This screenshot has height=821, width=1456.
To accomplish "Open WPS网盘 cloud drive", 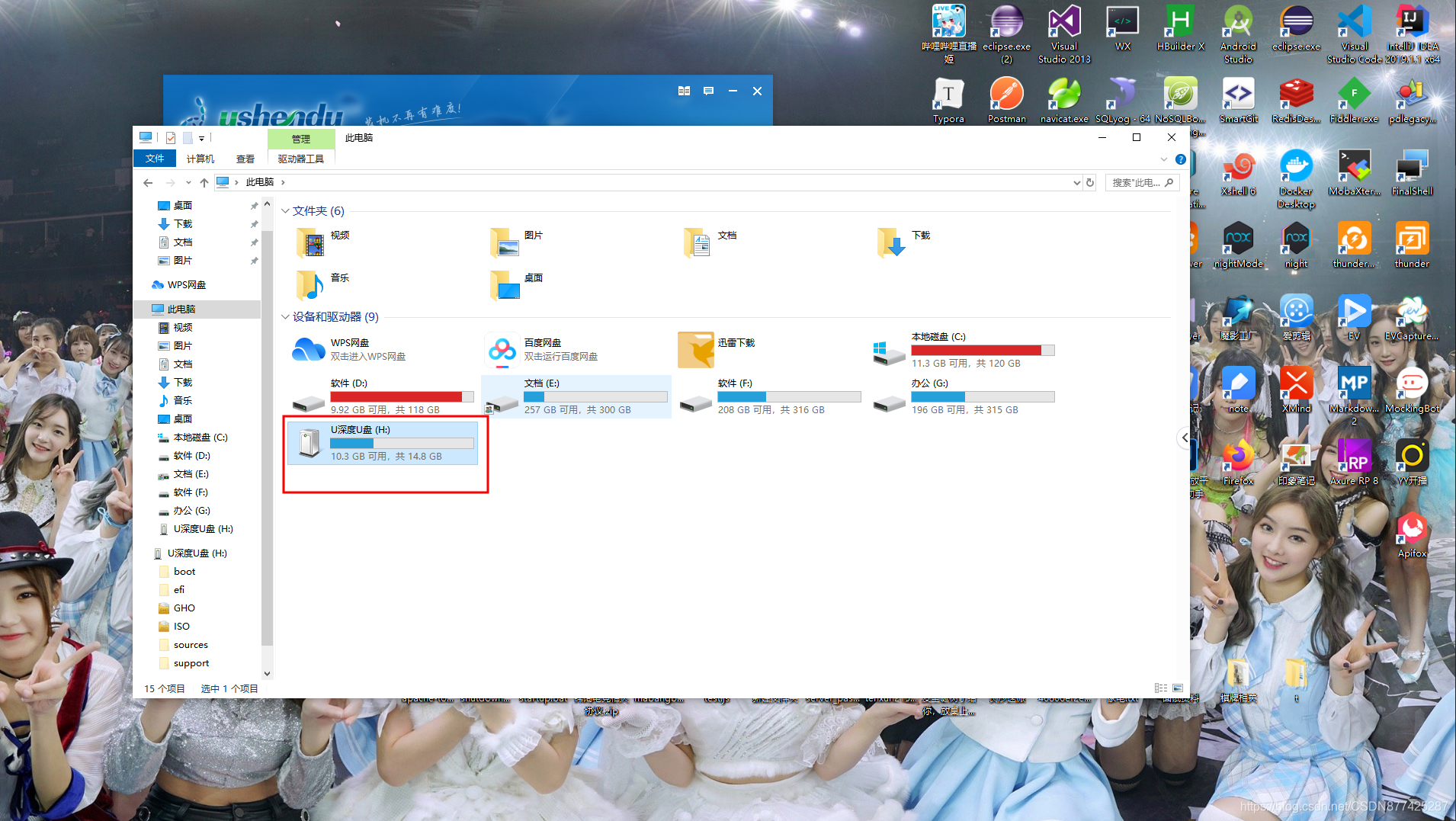I will 383,349.
